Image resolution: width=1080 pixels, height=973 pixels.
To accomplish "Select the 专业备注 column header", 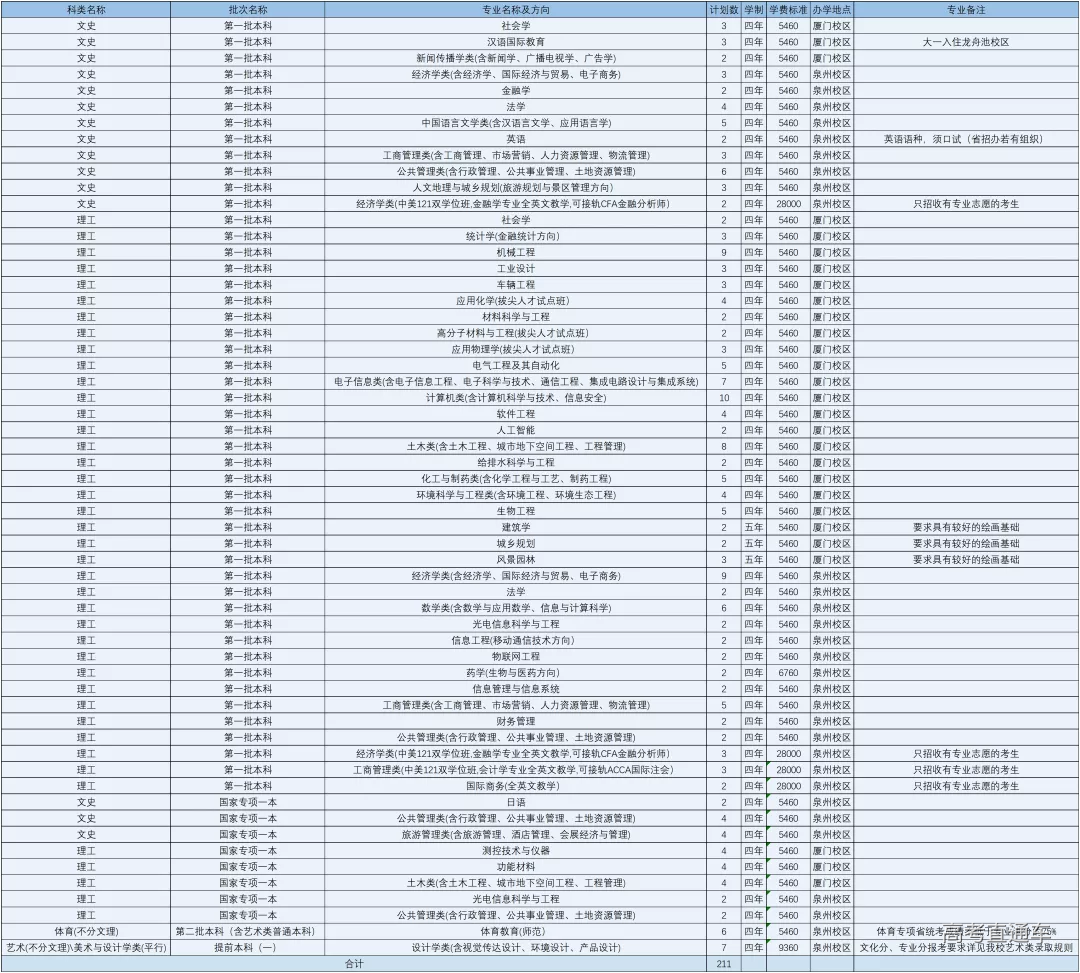I will pos(966,9).
